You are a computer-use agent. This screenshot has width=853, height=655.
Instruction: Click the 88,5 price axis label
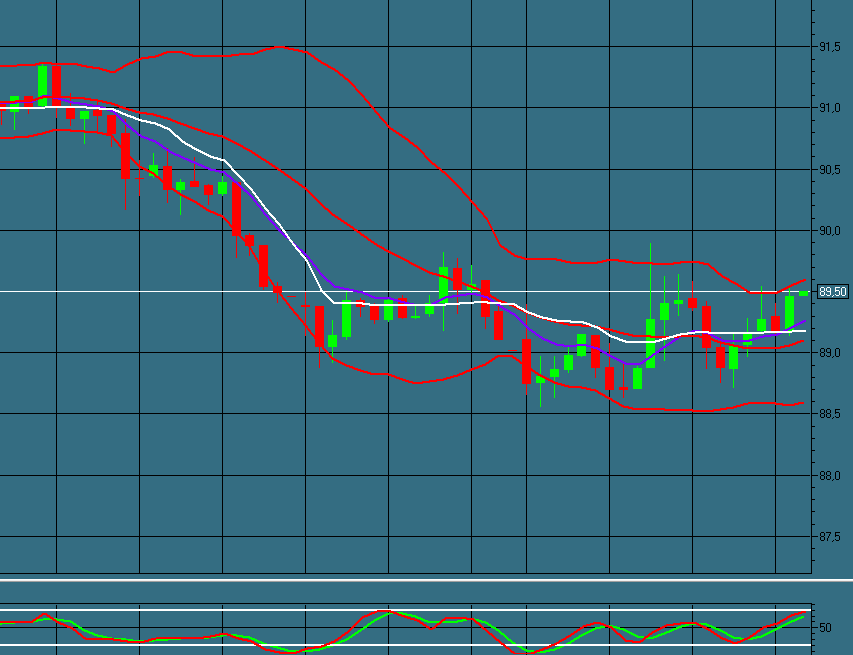(830, 414)
